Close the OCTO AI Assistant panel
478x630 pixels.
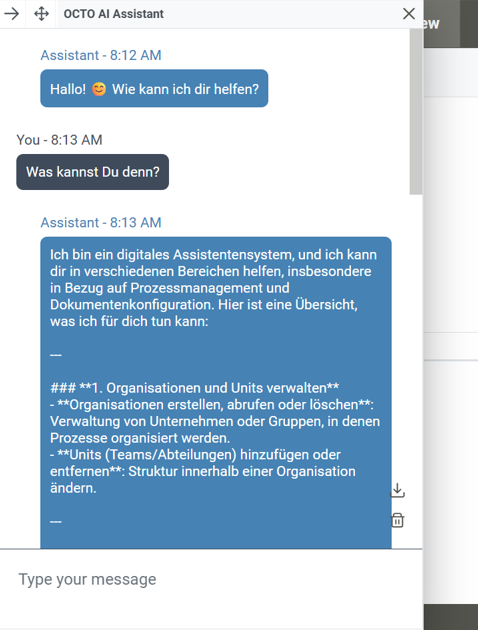click(409, 14)
